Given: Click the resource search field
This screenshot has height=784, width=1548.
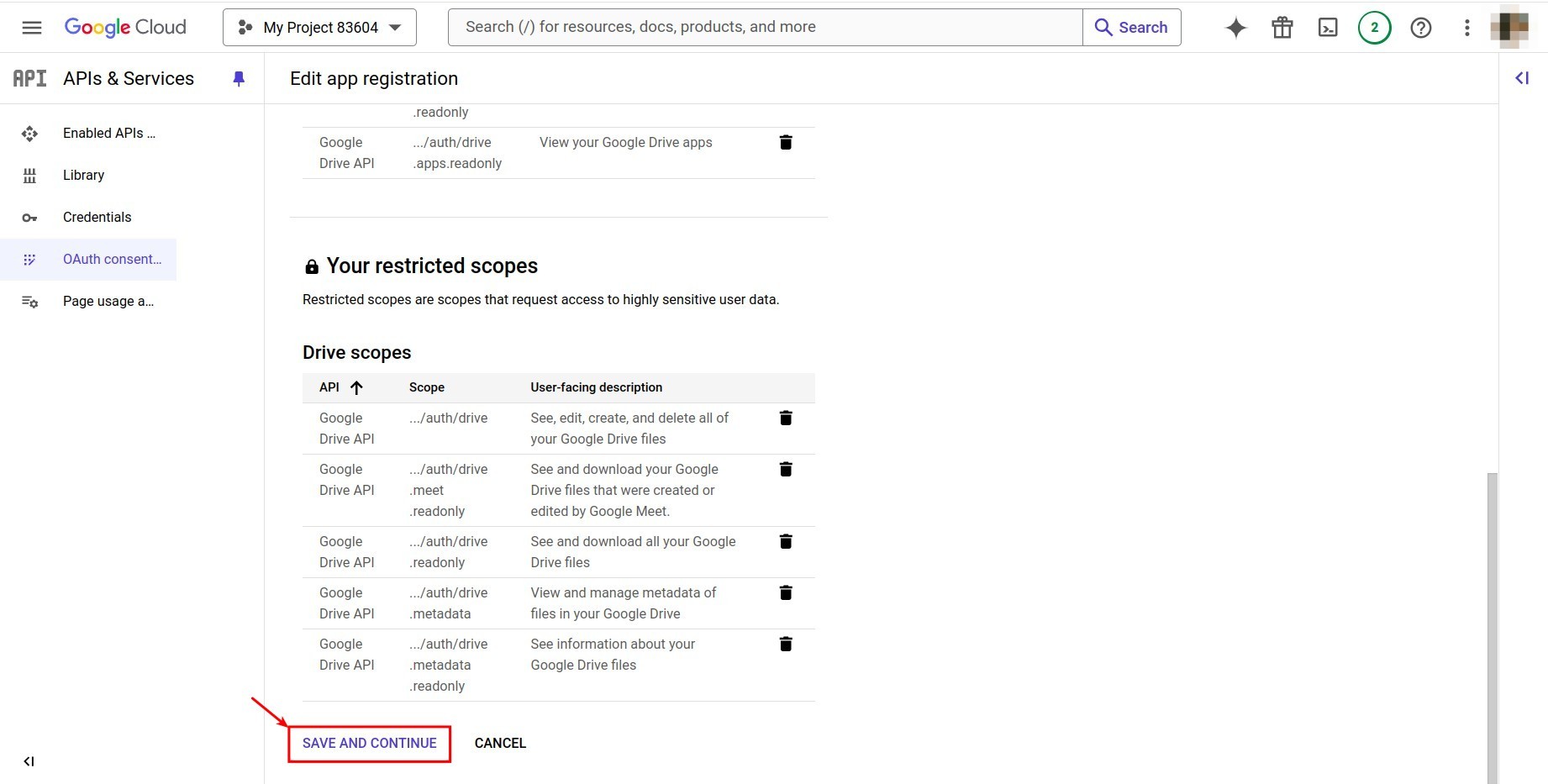Looking at the screenshot, I should click(x=756, y=26).
